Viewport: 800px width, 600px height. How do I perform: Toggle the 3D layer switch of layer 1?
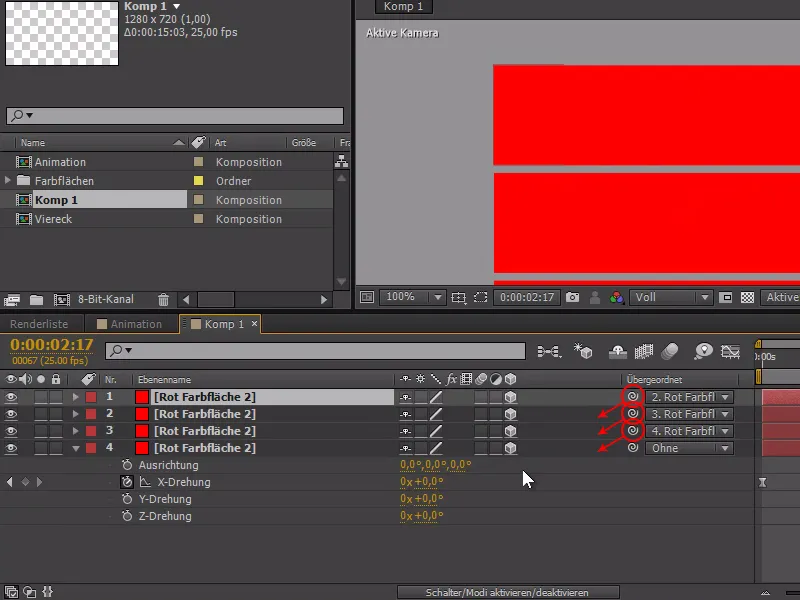[510, 397]
